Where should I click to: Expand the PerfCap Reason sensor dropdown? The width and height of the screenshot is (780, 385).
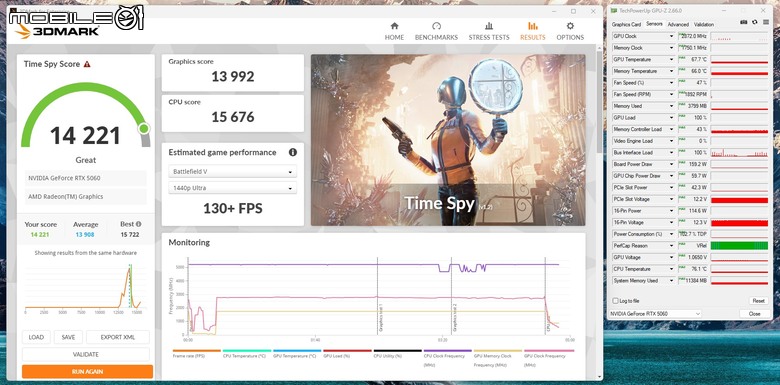pos(672,246)
